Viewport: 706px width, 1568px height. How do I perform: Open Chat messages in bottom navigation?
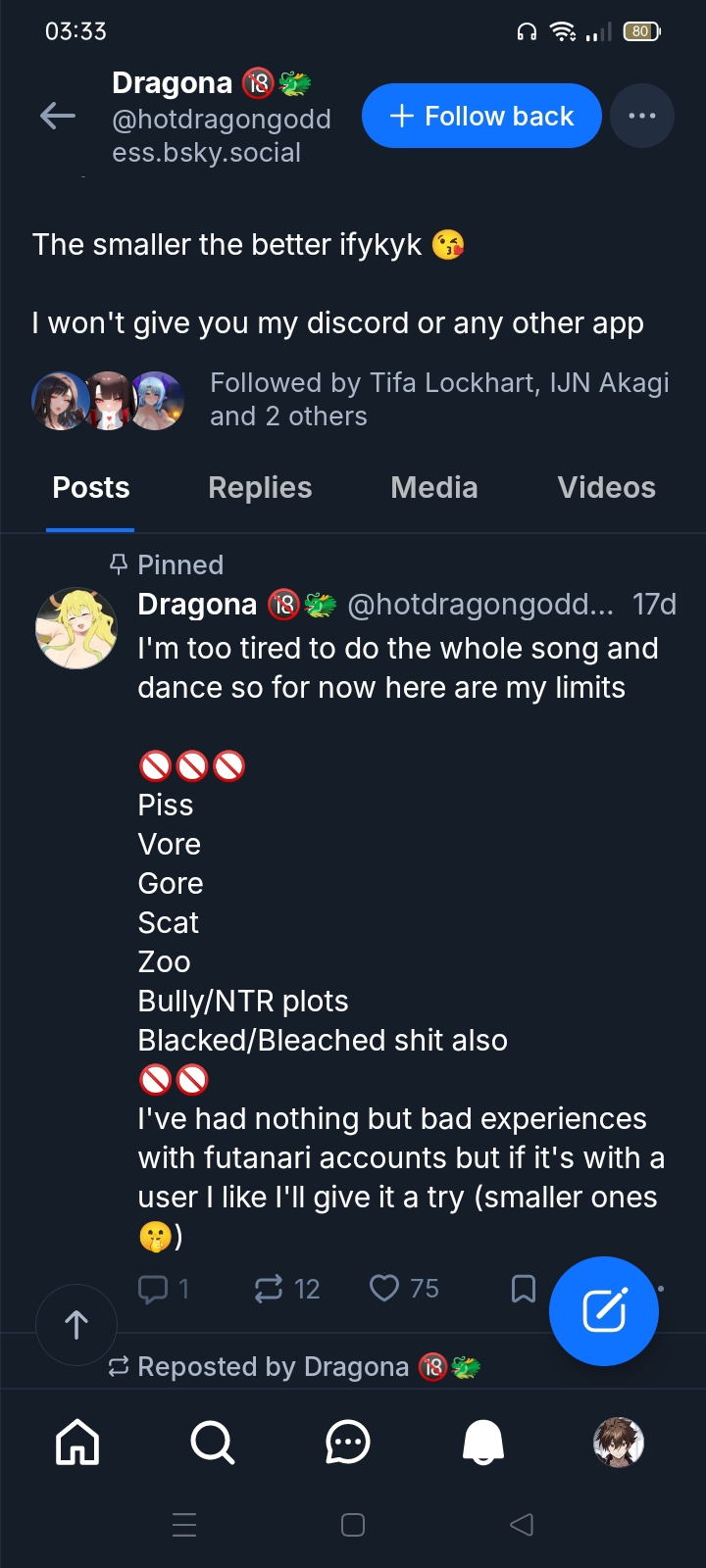click(x=347, y=1443)
